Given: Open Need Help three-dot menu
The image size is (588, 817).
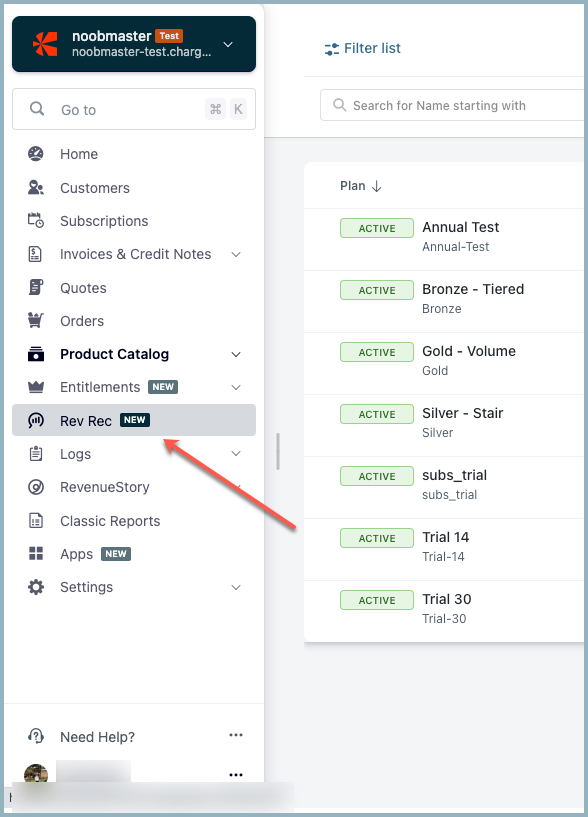Looking at the screenshot, I should click(236, 735).
